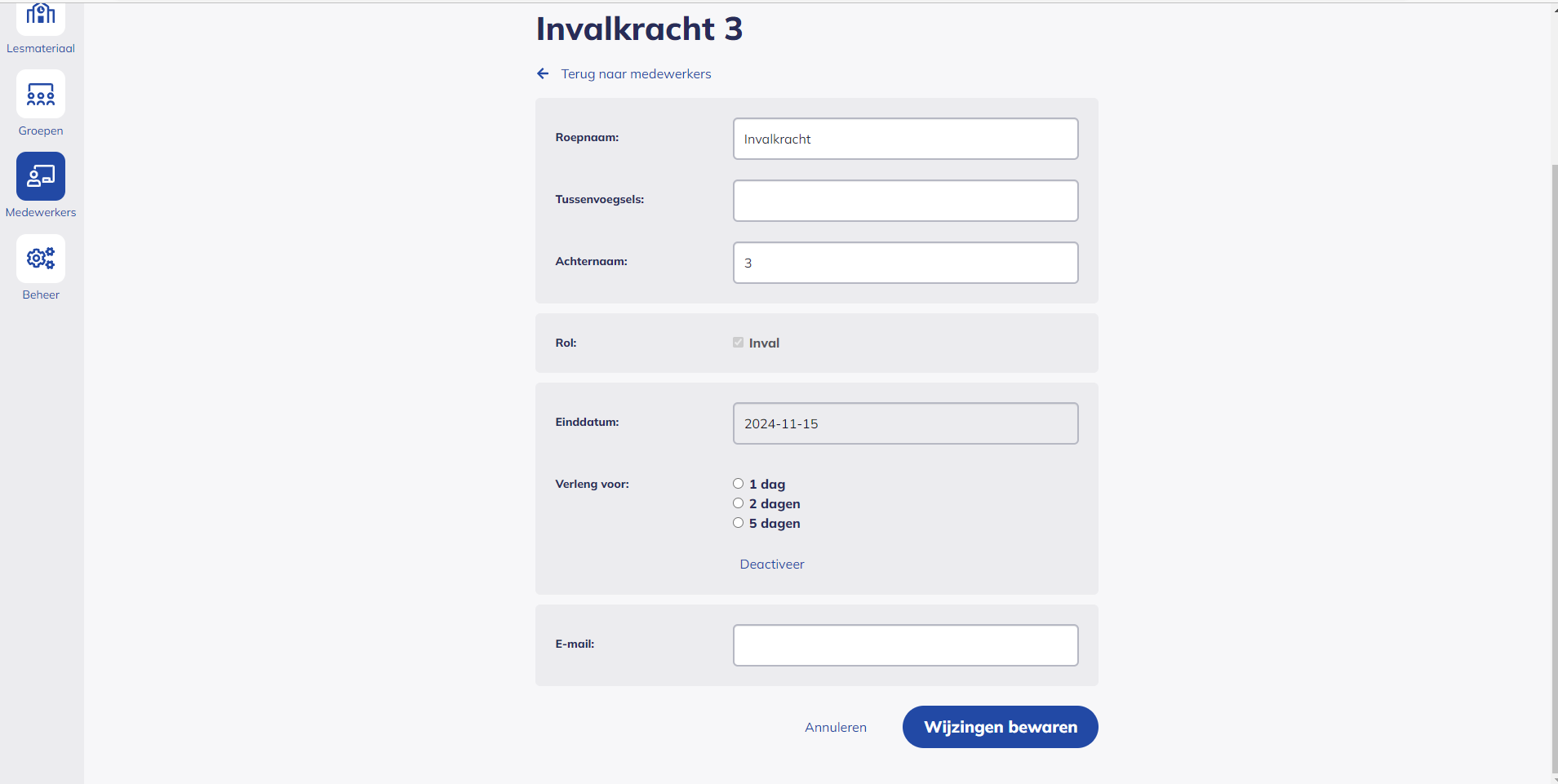The height and width of the screenshot is (784, 1558).
Task: Click the back arrow icon
Action: pyautogui.click(x=543, y=74)
